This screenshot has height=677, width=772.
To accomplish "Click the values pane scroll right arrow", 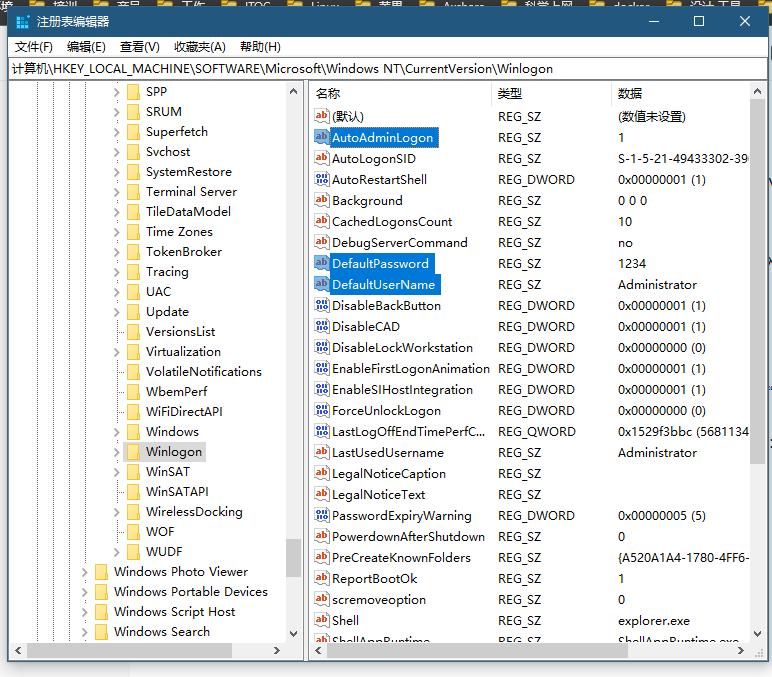I will coord(740,650).
